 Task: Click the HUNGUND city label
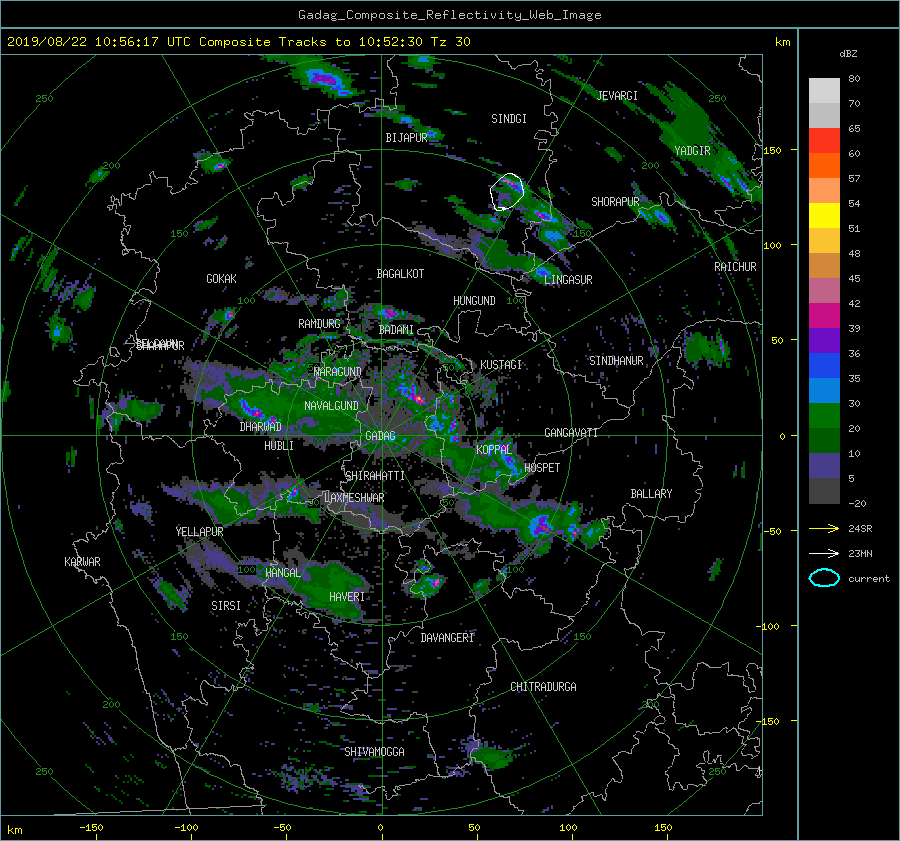[x=474, y=301]
